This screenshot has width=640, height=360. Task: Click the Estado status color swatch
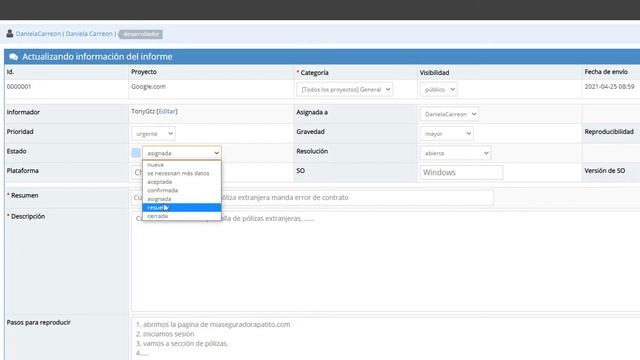(x=136, y=153)
